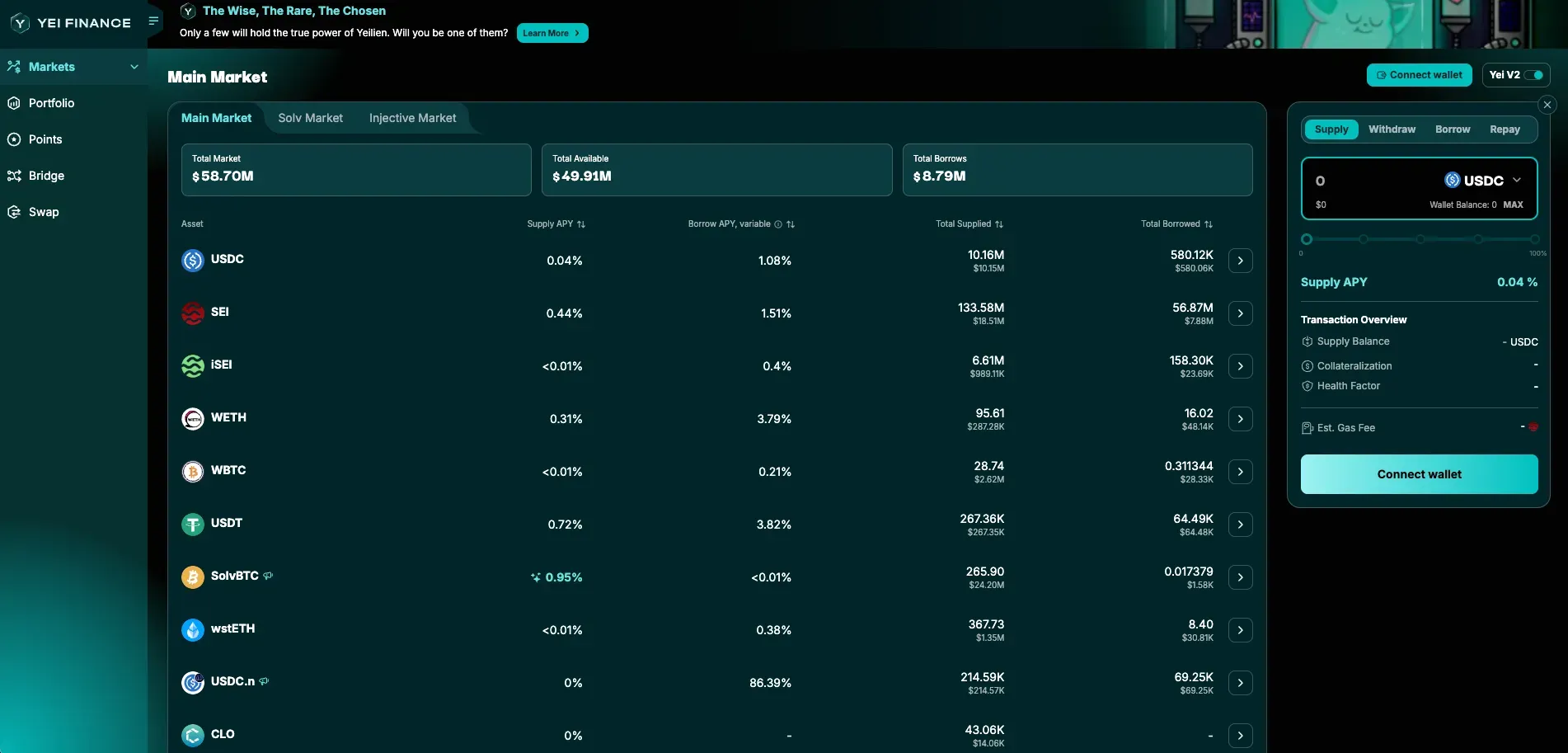
Task: Select the Withdraw tab in the supply panel
Action: (1392, 129)
